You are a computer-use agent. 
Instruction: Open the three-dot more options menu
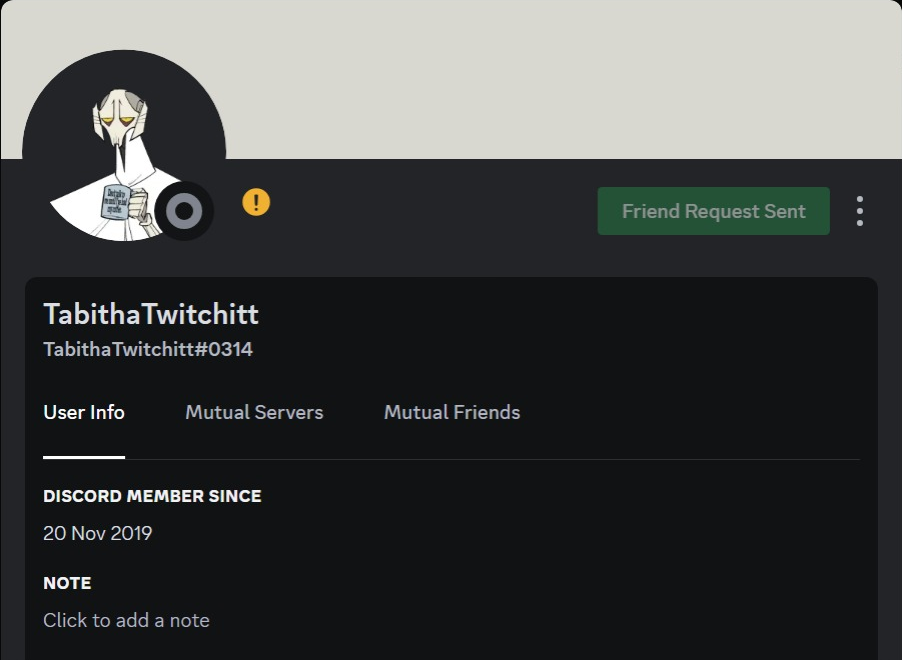click(859, 211)
